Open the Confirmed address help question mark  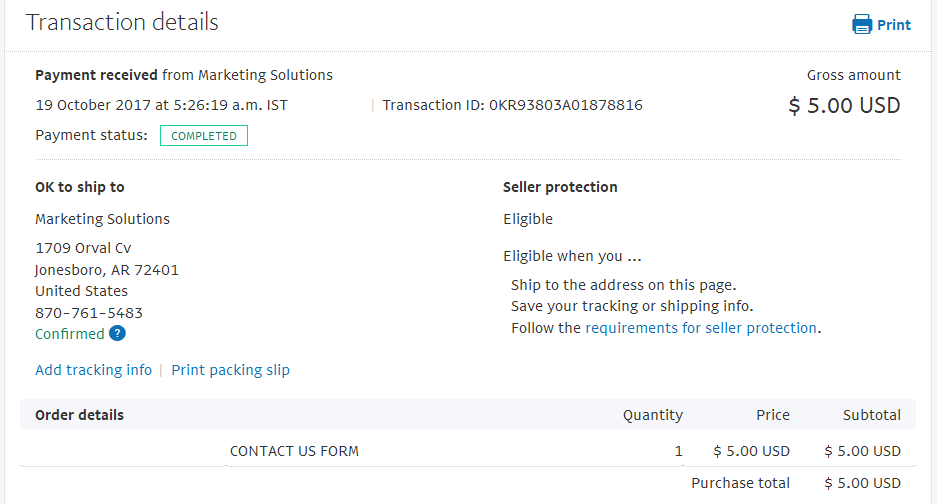pos(117,334)
